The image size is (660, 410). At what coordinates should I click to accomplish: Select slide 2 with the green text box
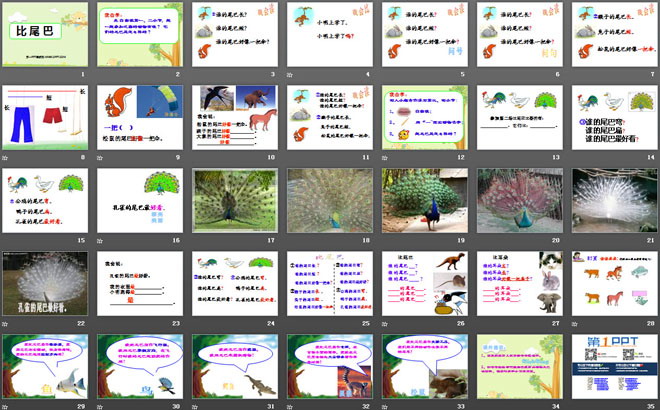click(x=138, y=34)
